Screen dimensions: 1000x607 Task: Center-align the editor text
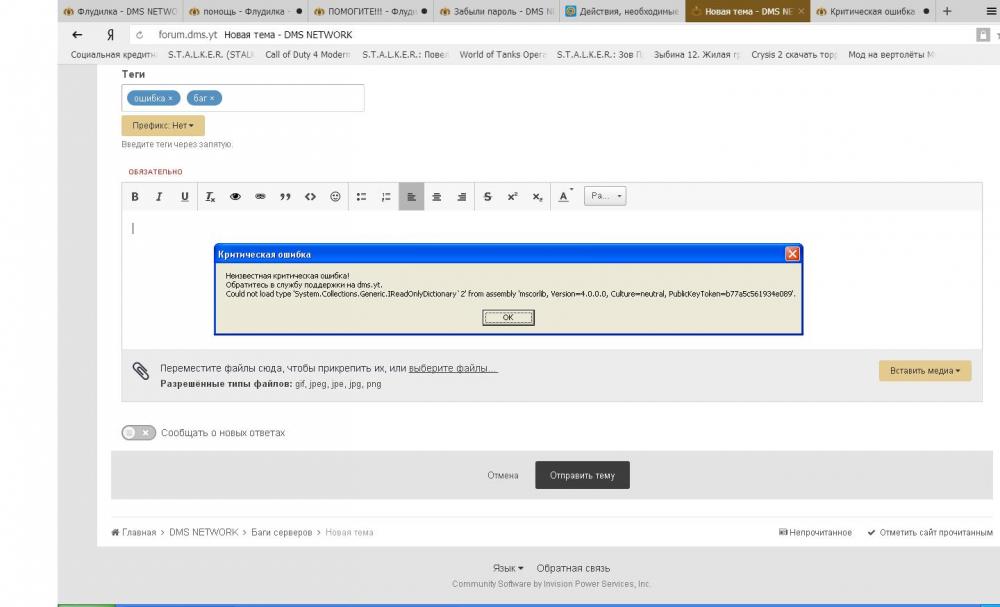437,197
